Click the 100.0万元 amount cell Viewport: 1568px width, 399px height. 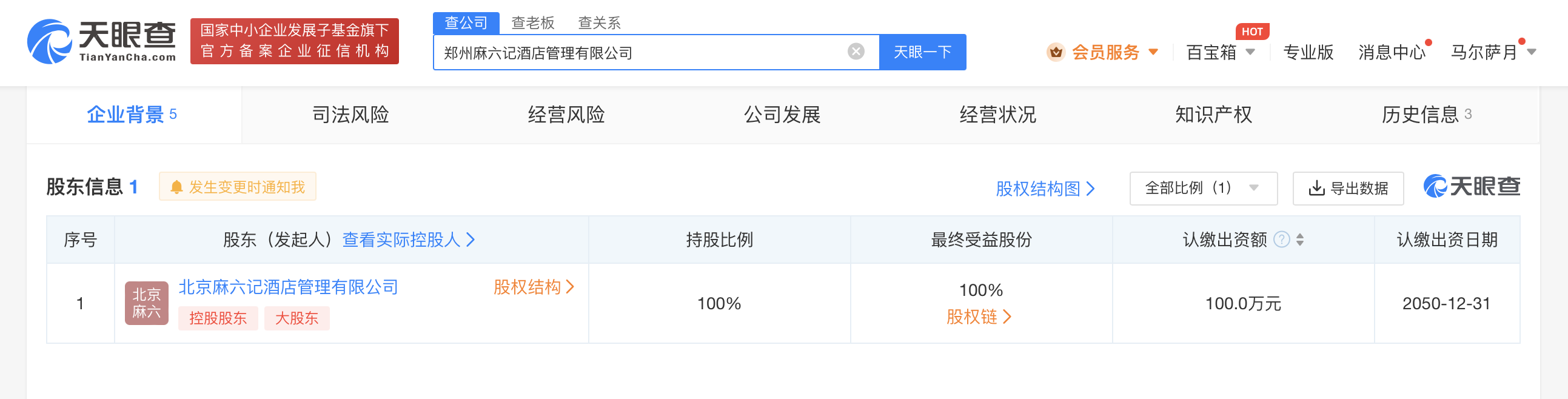(1243, 303)
